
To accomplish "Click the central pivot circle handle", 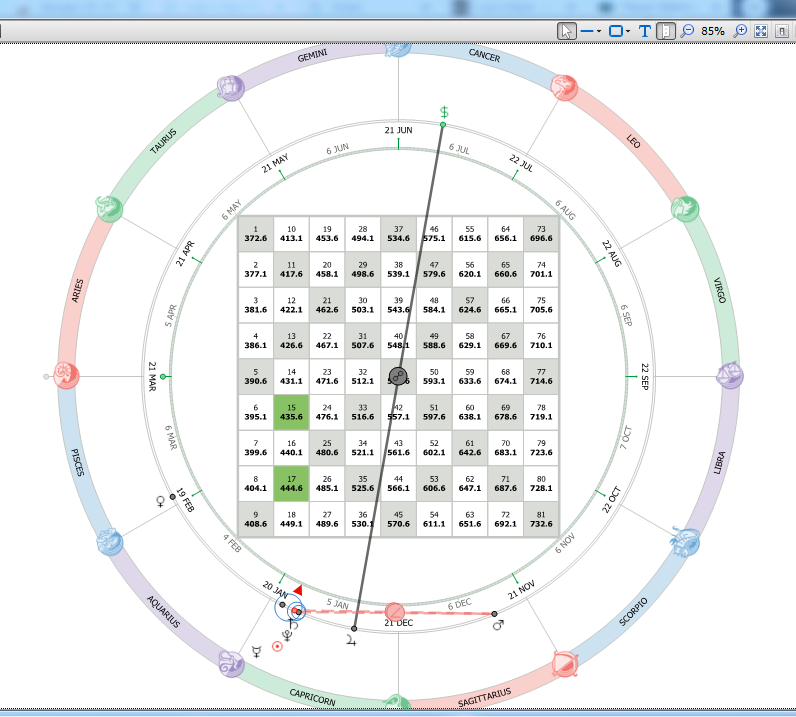I will [398, 376].
